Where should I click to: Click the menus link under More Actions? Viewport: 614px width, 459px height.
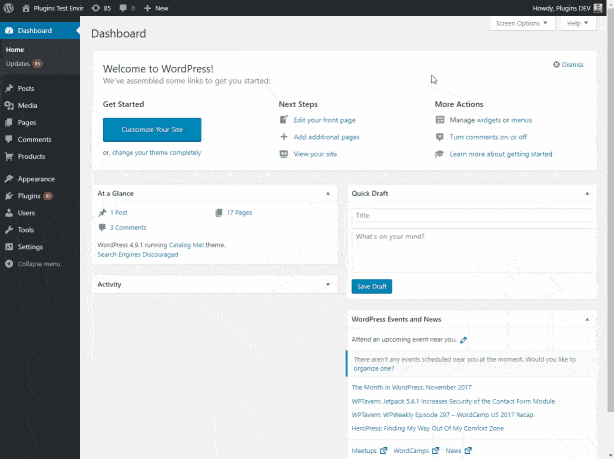click(x=522, y=120)
